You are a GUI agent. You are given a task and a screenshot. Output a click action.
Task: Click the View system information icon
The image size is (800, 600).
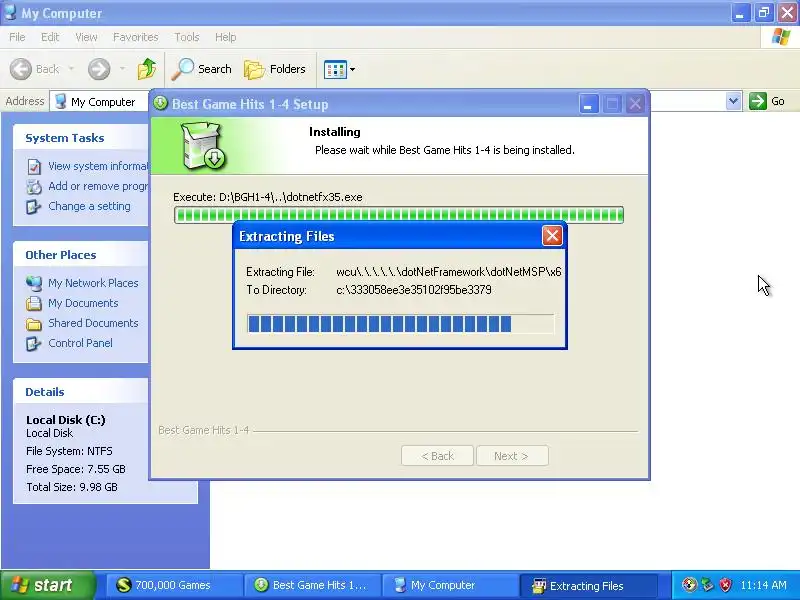coord(34,166)
